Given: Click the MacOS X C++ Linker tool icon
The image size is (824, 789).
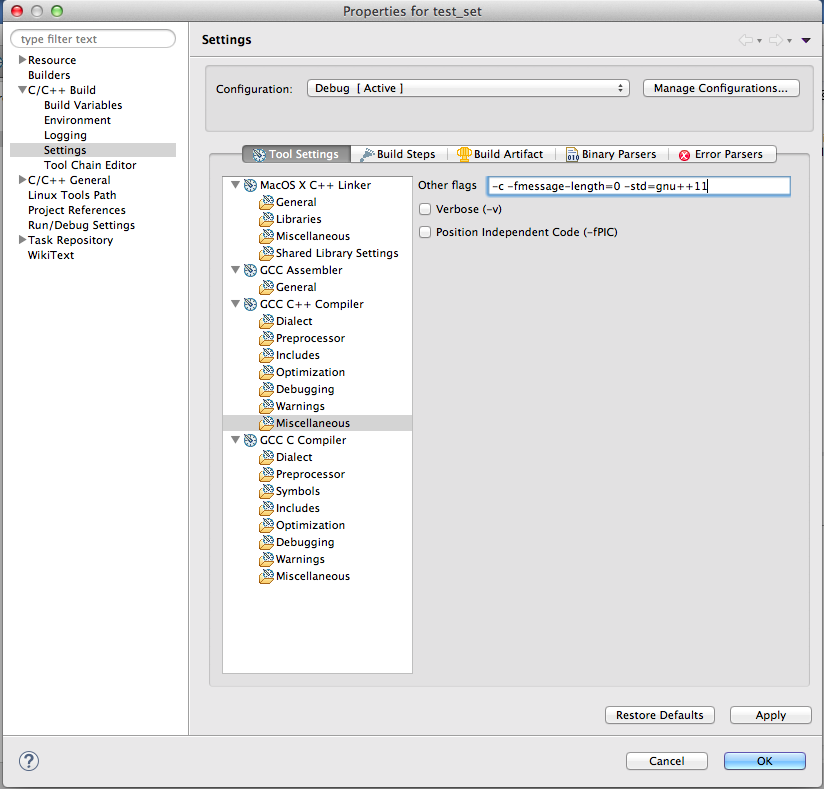Looking at the screenshot, I should tap(250, 185).
